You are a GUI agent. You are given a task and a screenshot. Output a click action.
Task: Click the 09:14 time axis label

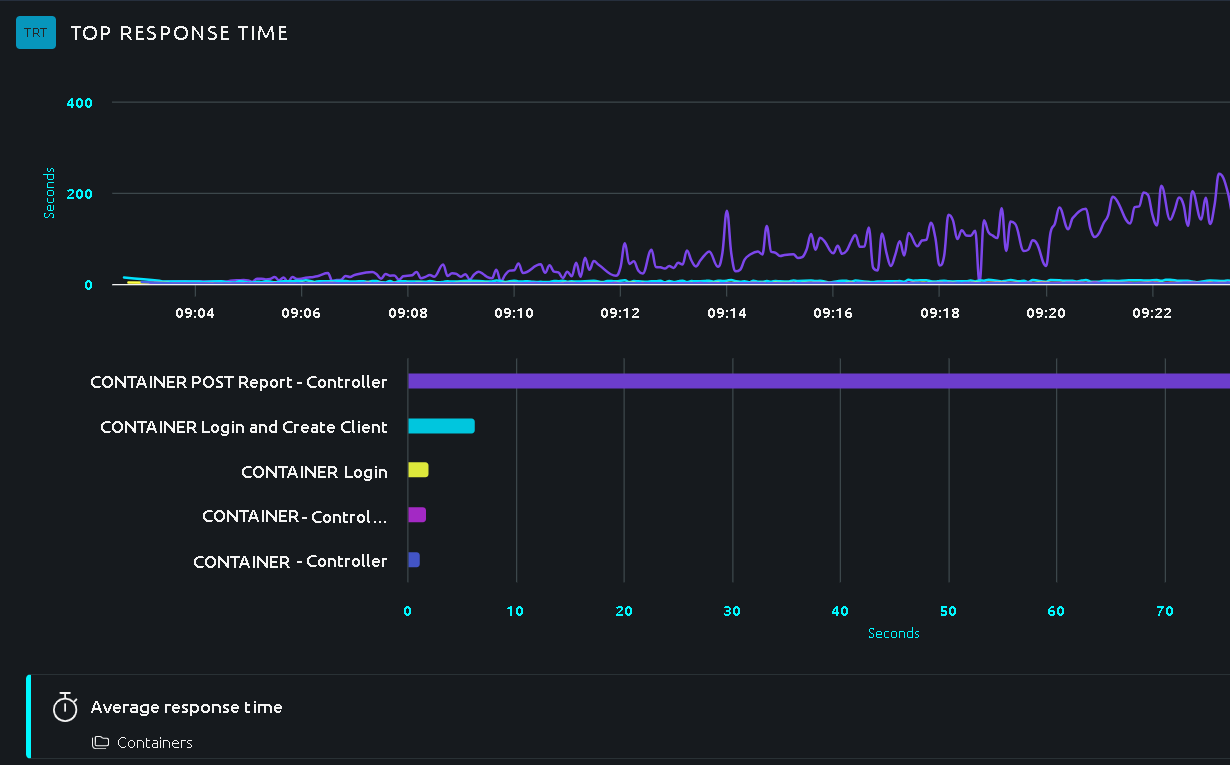(727, 313)
